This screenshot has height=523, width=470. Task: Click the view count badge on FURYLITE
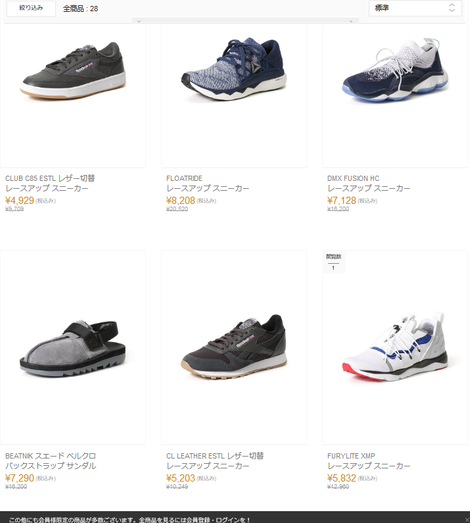(x=333, y=262)
